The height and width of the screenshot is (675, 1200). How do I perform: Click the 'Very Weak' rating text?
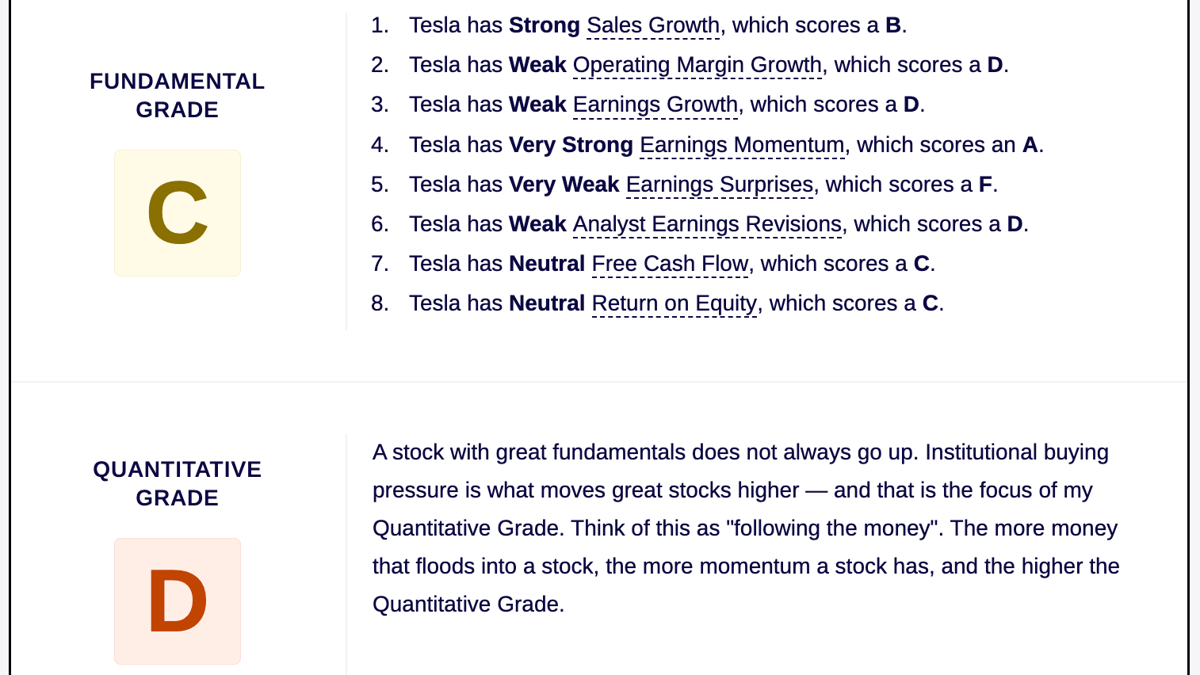point(564,185)
